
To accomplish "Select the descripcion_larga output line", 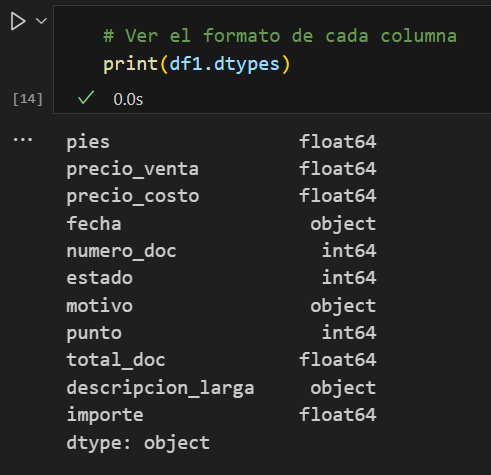I will coord(221,388).
